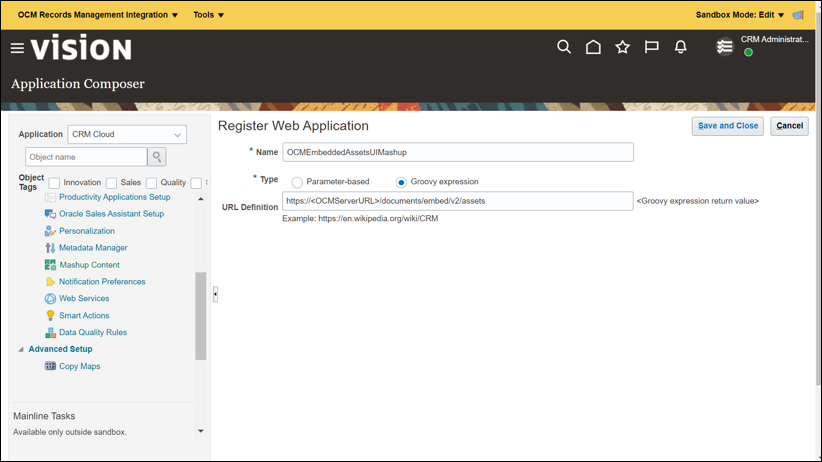The height and width of the screenshot is (462, 822).
Task: Click the Personalization icon
Action: (50, 231)
